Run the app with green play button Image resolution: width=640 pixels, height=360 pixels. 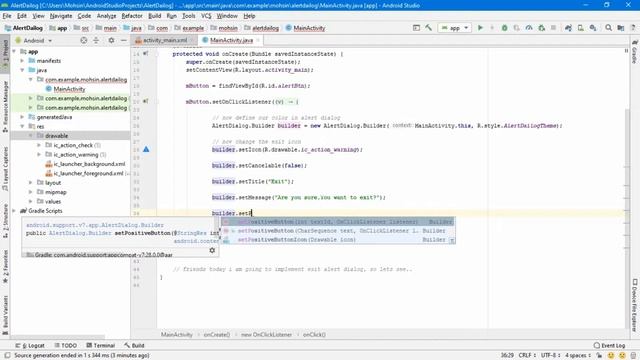[480, 28]
